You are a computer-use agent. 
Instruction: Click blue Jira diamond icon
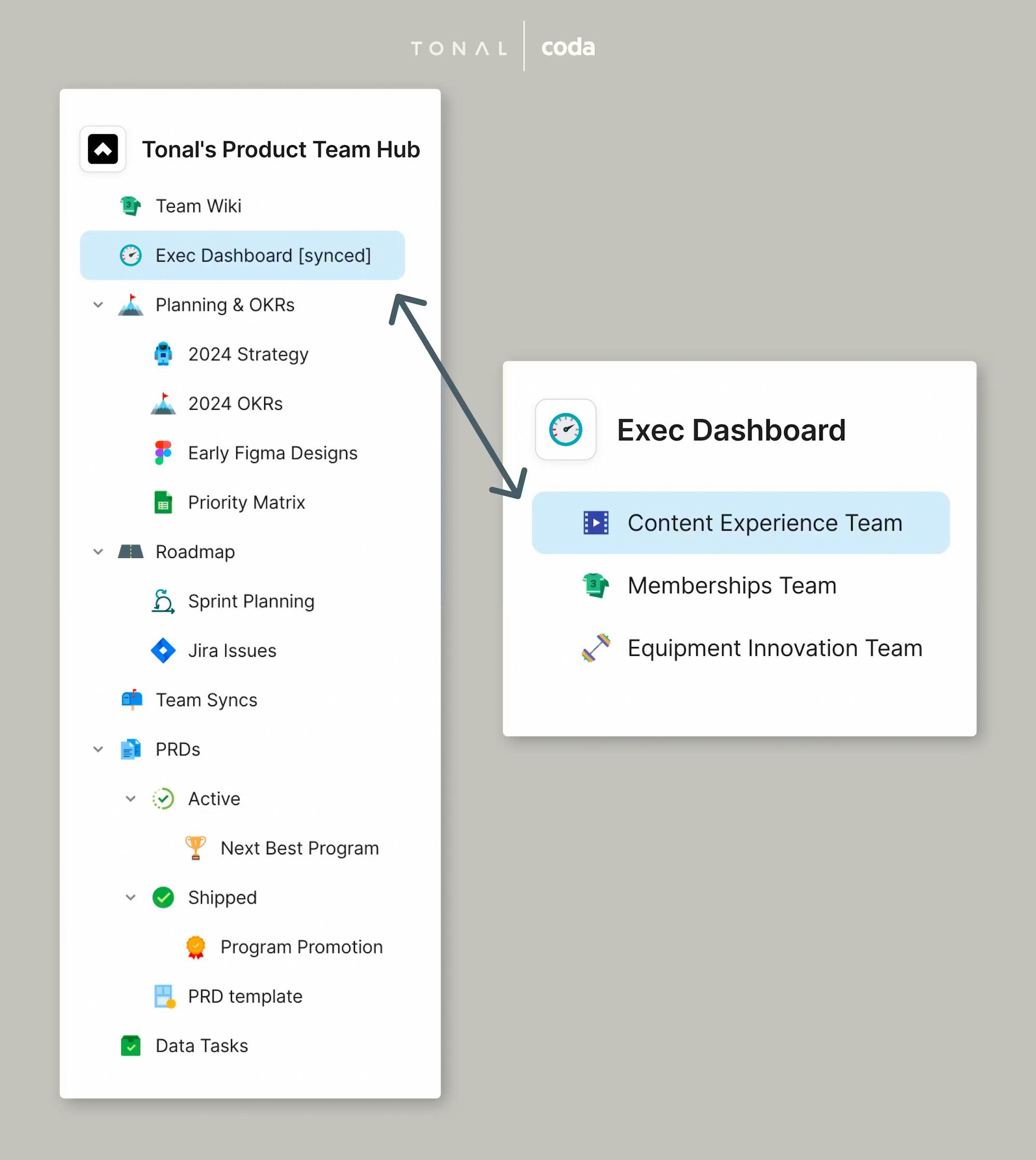pos(163,650)
